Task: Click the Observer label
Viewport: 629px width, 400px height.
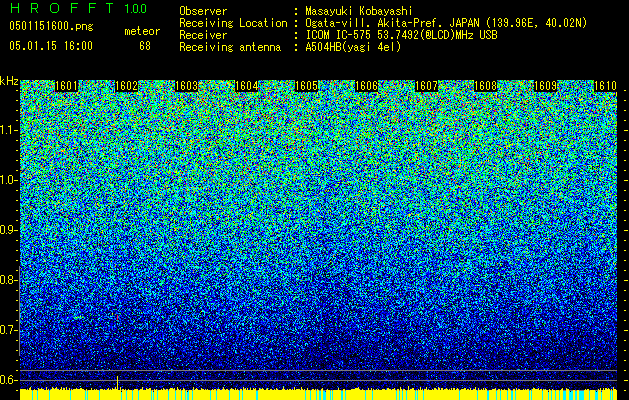Action: (203, 11)
